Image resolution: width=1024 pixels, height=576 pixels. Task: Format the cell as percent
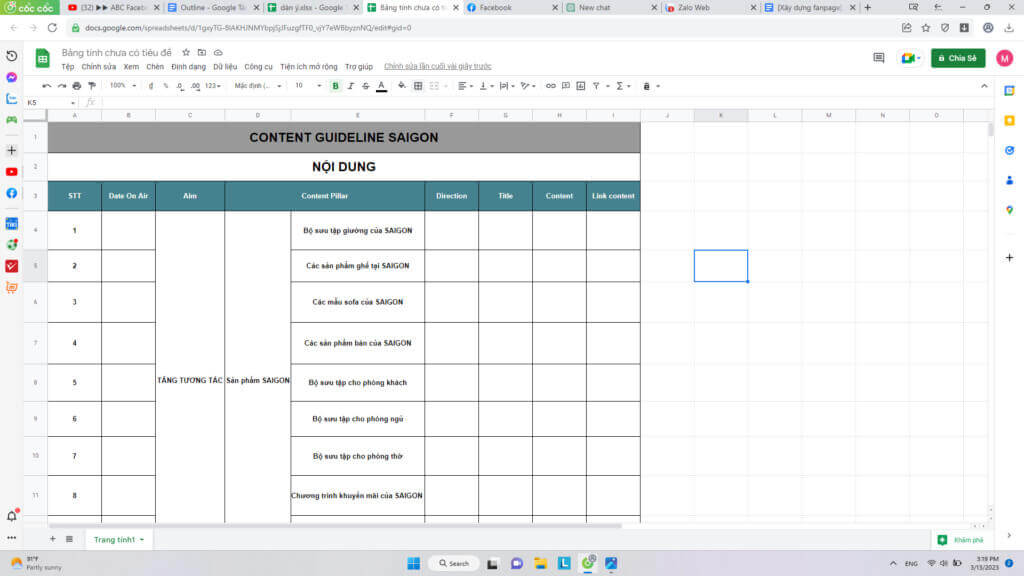[166, 86]
